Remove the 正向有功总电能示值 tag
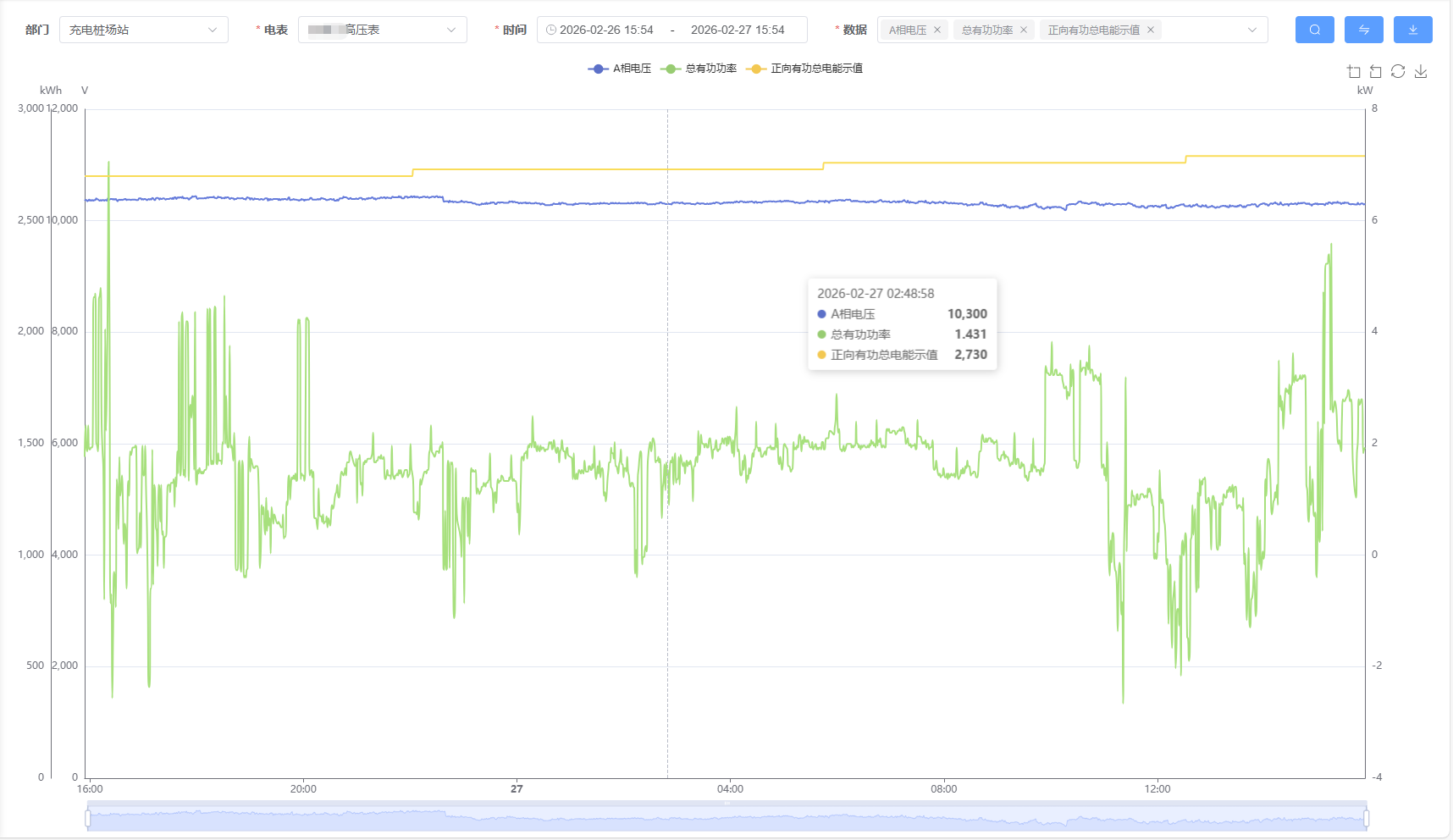The image size is (1453, 840). (1151, 30)
